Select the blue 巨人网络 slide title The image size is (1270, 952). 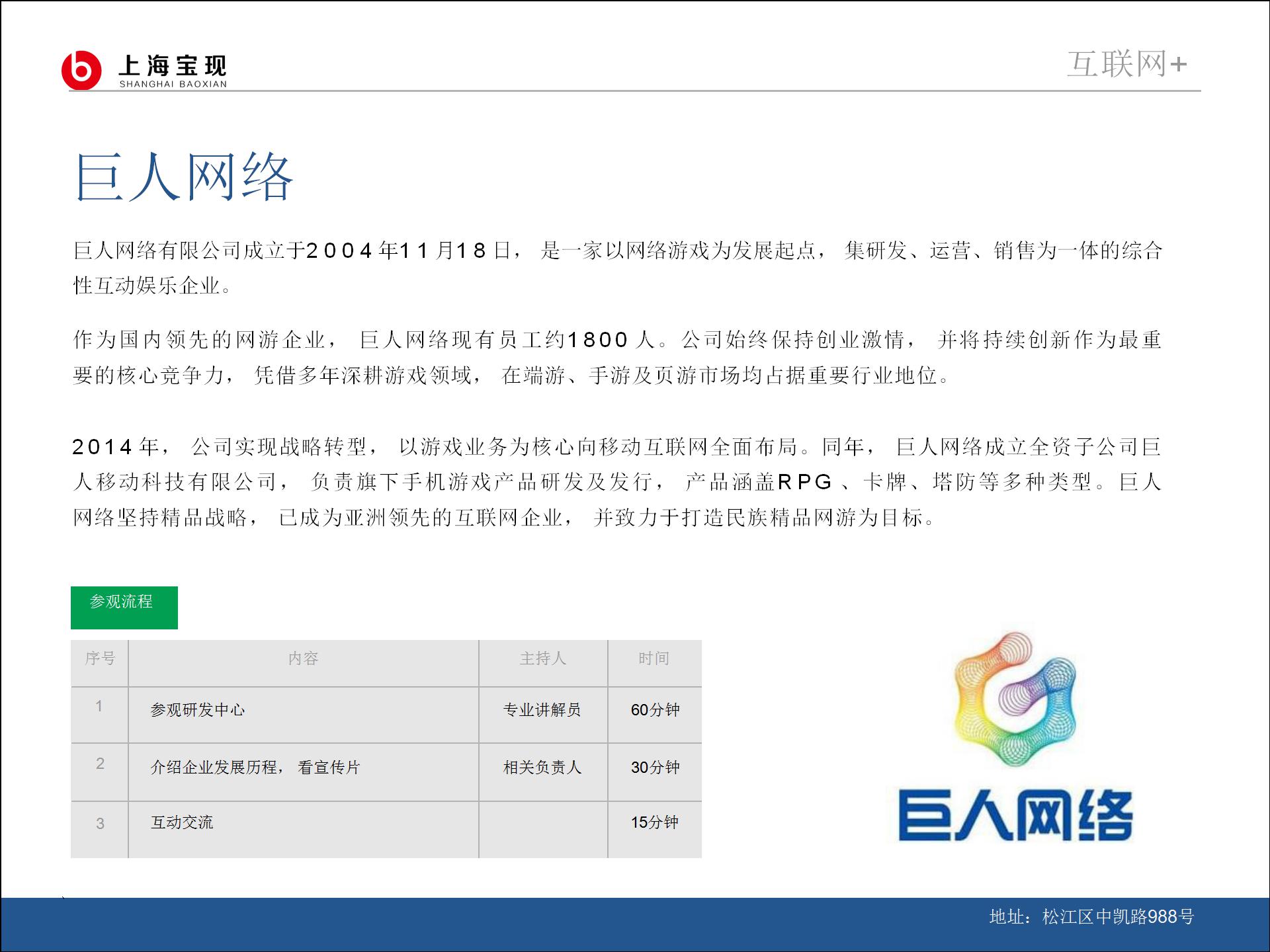pyautogui.click(x=183, y=177)
